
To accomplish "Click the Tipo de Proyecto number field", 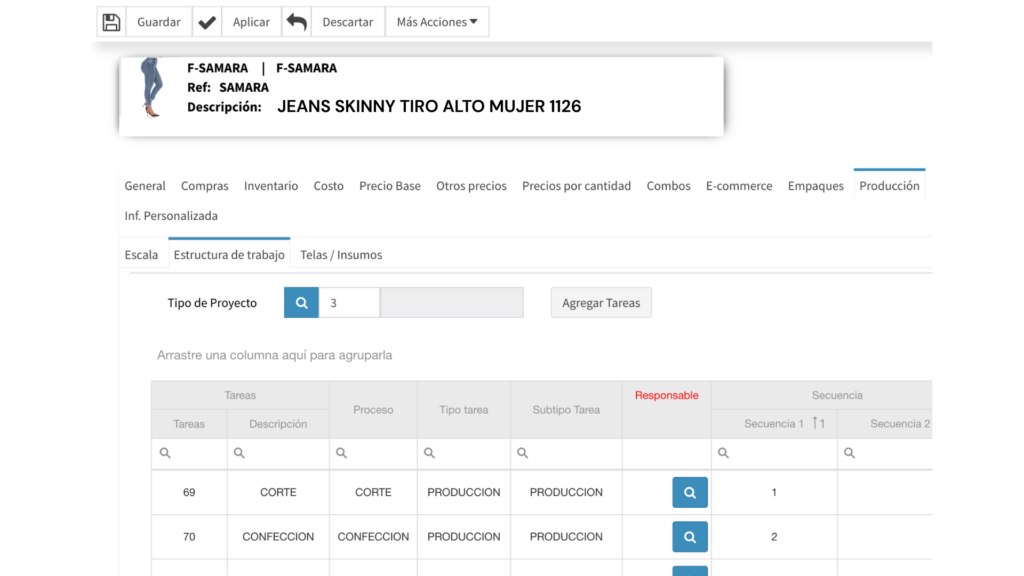I will click(x=349, y=303).
